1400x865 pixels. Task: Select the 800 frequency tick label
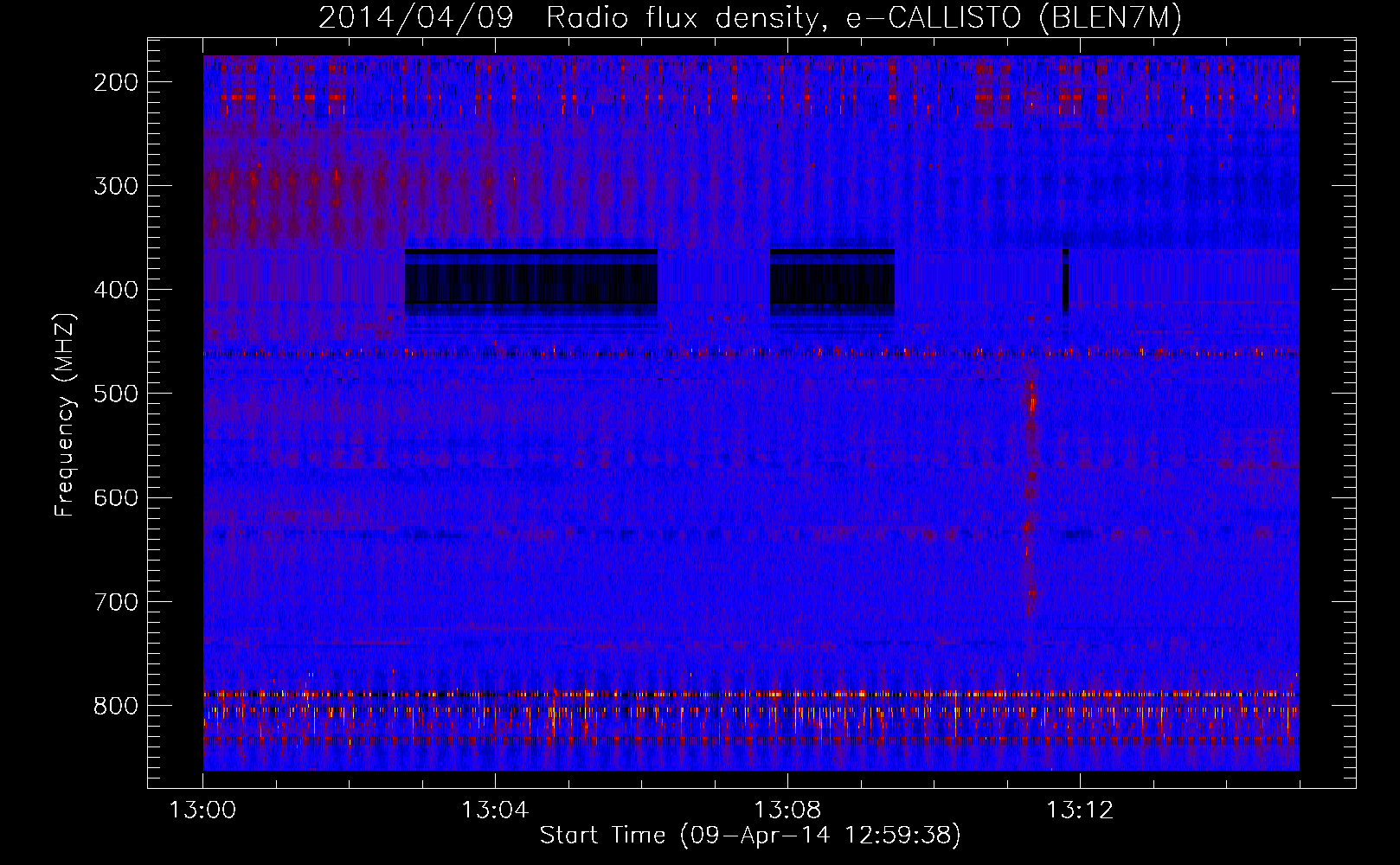(116, 706)
